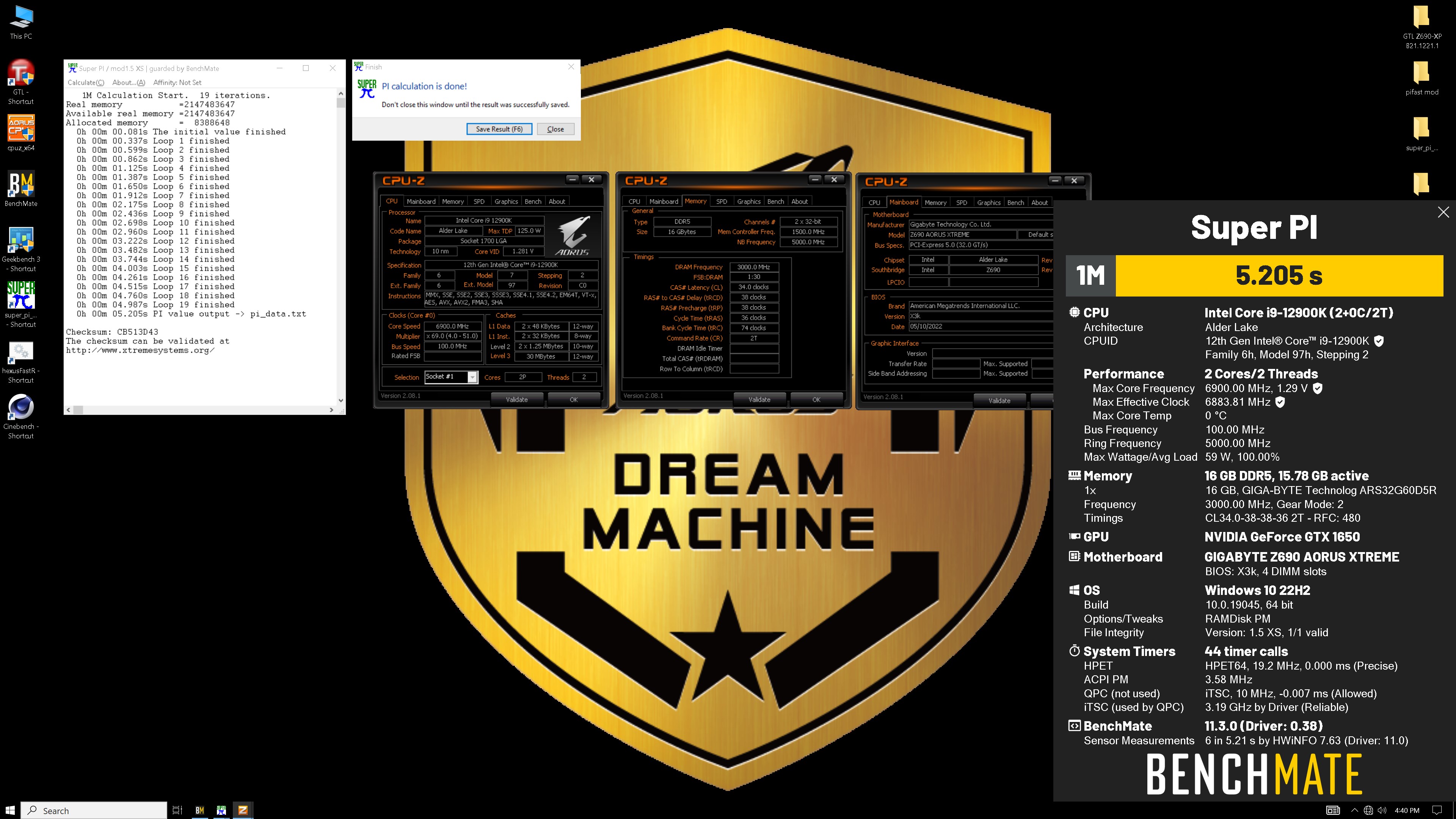Click the Super PI vertical scrollbar down arrow
Screen dimensions: 1456x819
point(340,400)
